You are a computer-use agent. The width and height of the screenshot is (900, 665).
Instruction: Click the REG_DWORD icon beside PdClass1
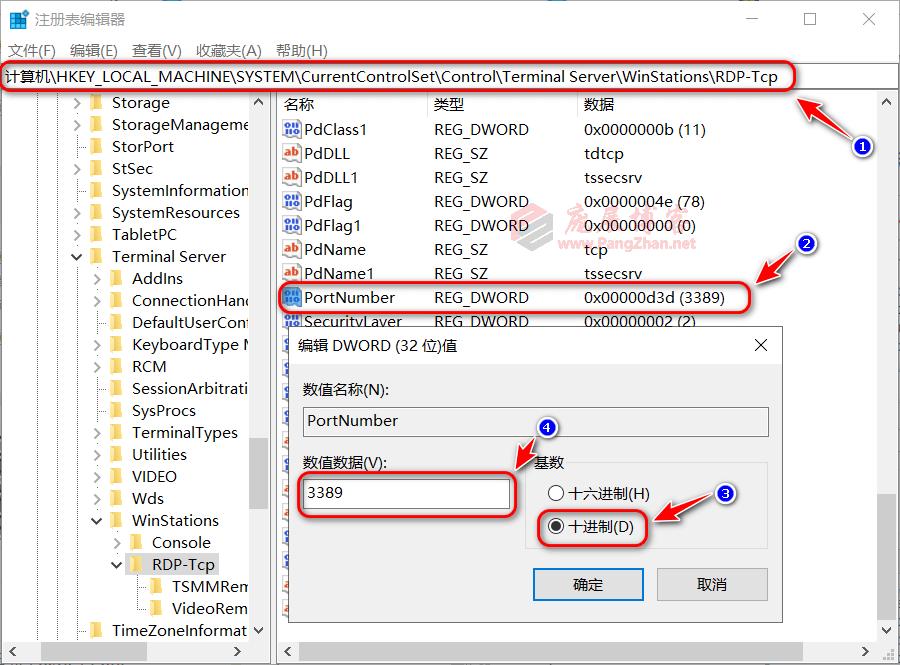point(292,129)
